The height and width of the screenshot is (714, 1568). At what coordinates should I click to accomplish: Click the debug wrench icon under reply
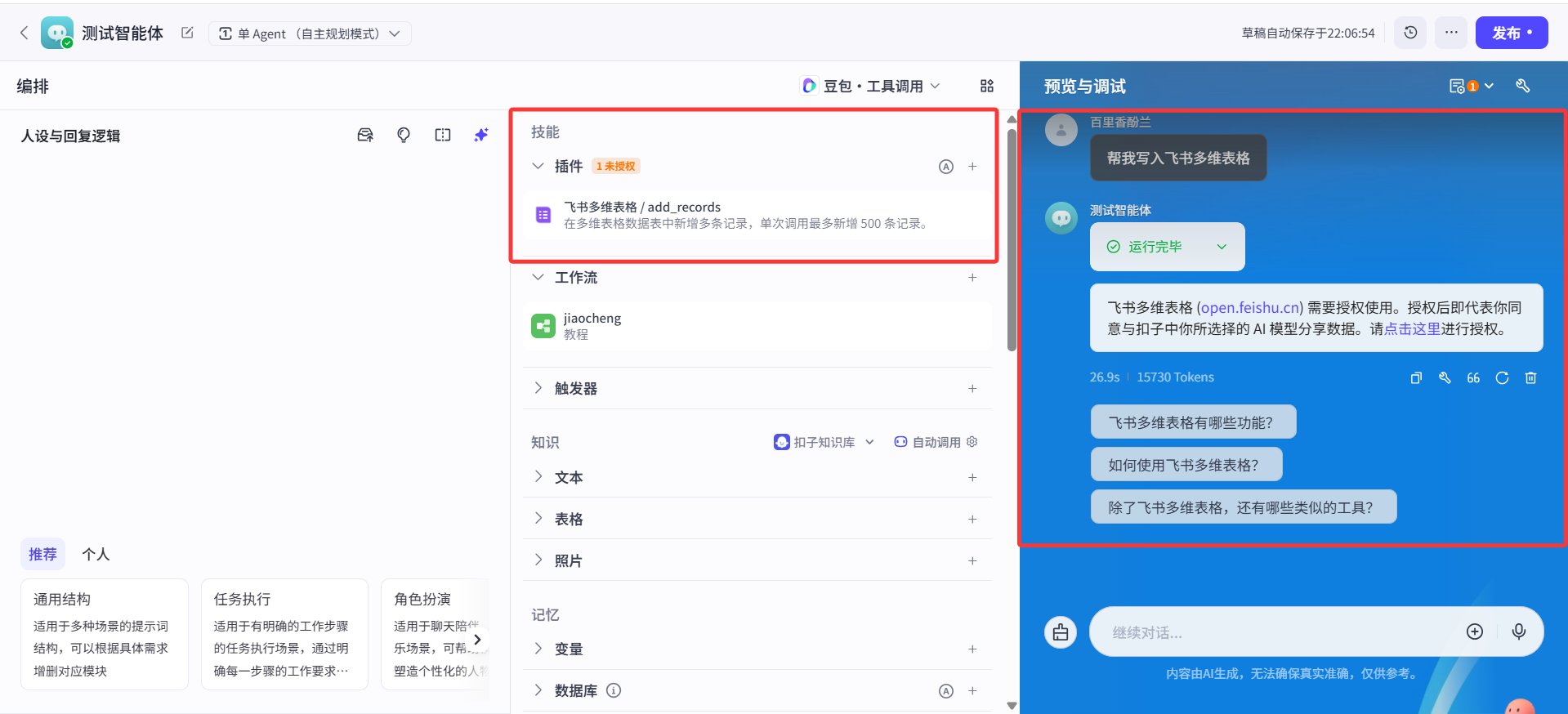(1445, 377)
